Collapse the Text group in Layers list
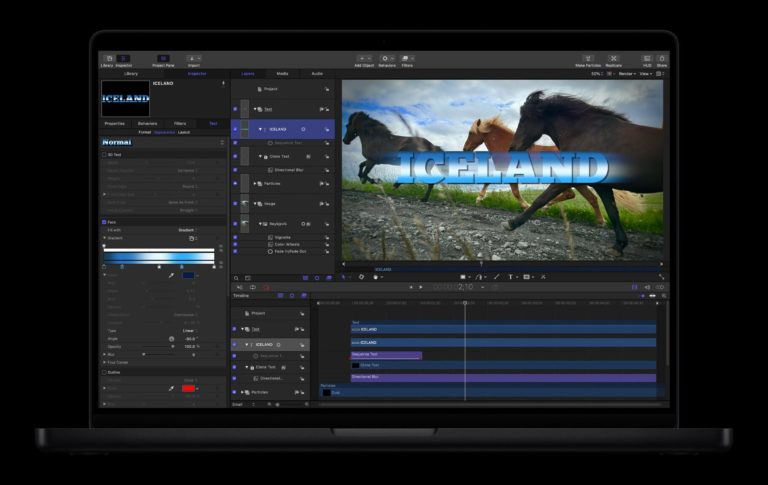Viewport: 768px width, 485px height. pyautogui.click(x=255, y=109)
